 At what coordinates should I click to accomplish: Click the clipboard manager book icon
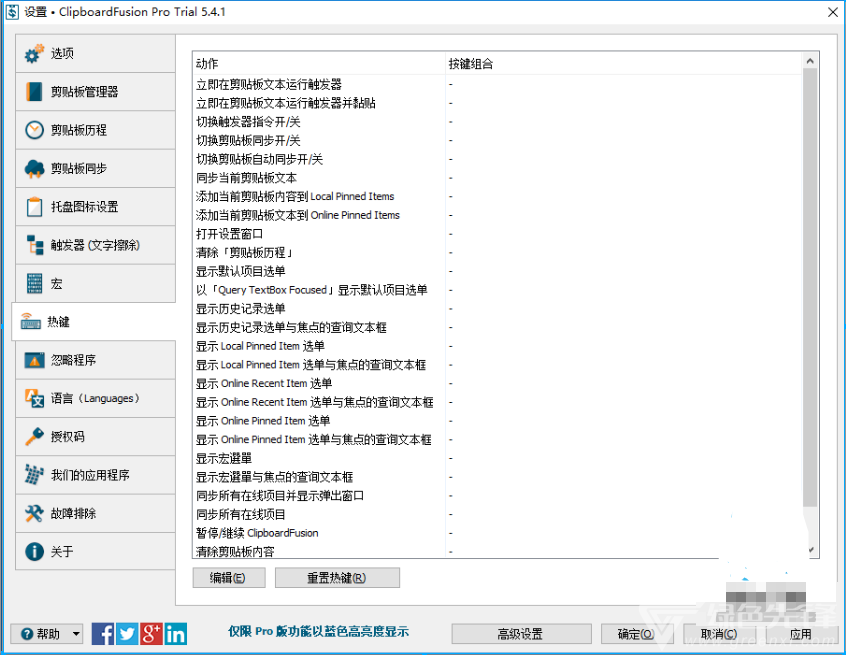(x=34, y=92)
